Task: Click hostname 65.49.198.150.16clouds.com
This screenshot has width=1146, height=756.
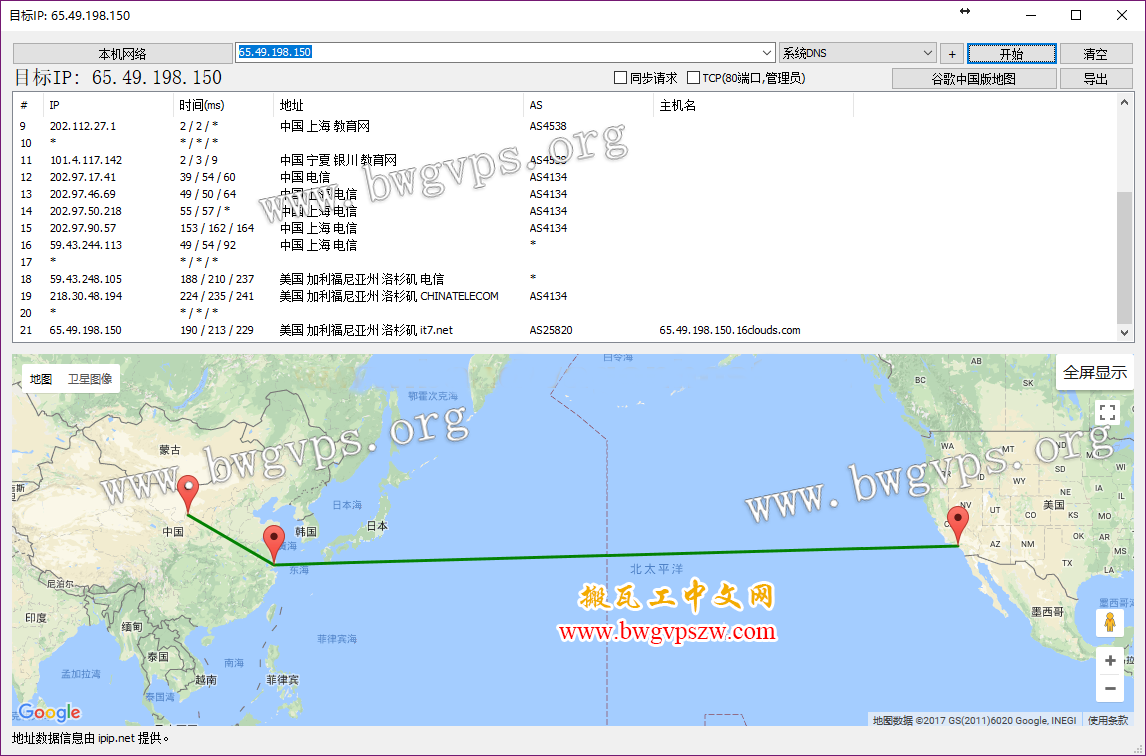Action: click(729, 330)
